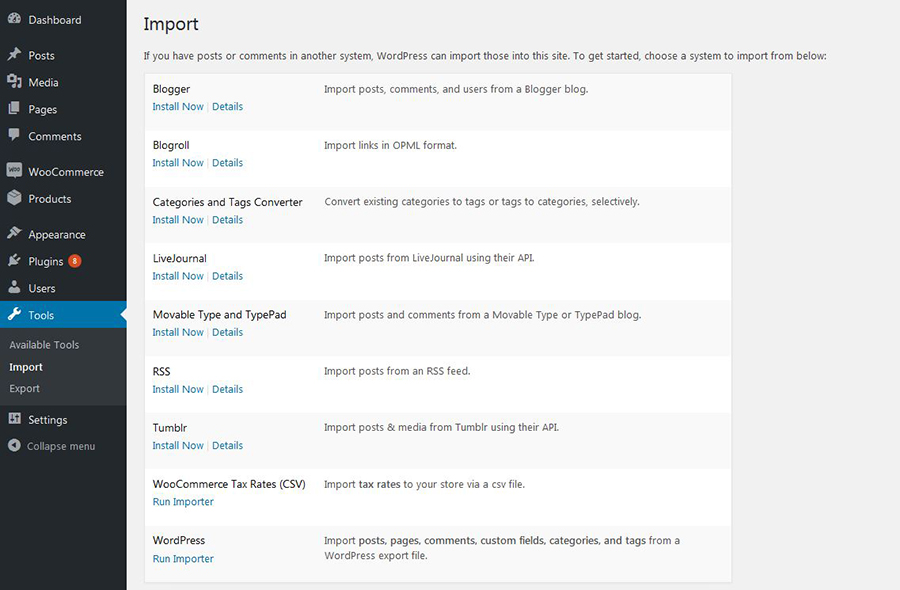This screenshot has width=900, height=590.
Task: View Details for LiveJournal importer
Action: click(228, 275)
